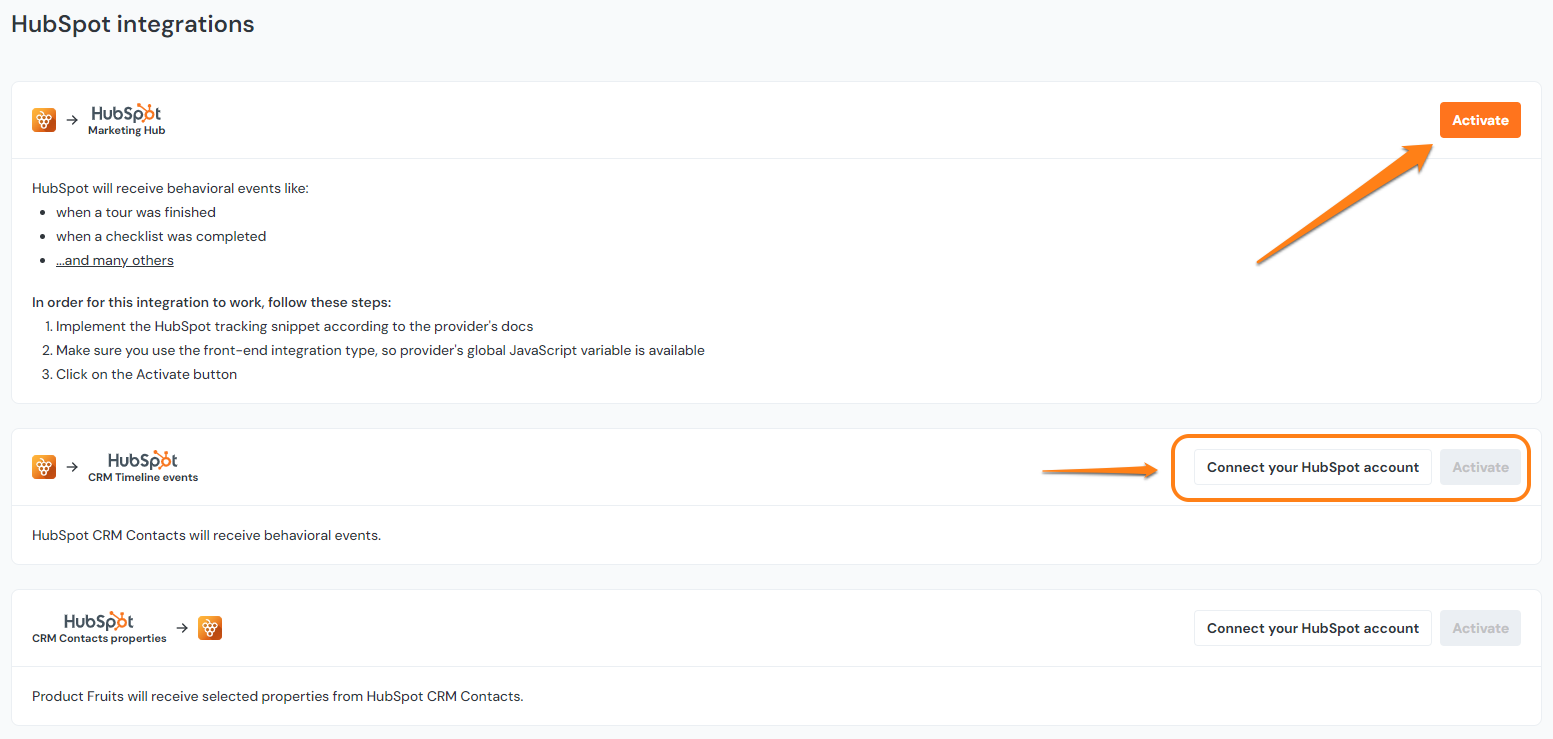
Task: Click the HubSpot Marketing Hub logo
Action: coord(125,119)
